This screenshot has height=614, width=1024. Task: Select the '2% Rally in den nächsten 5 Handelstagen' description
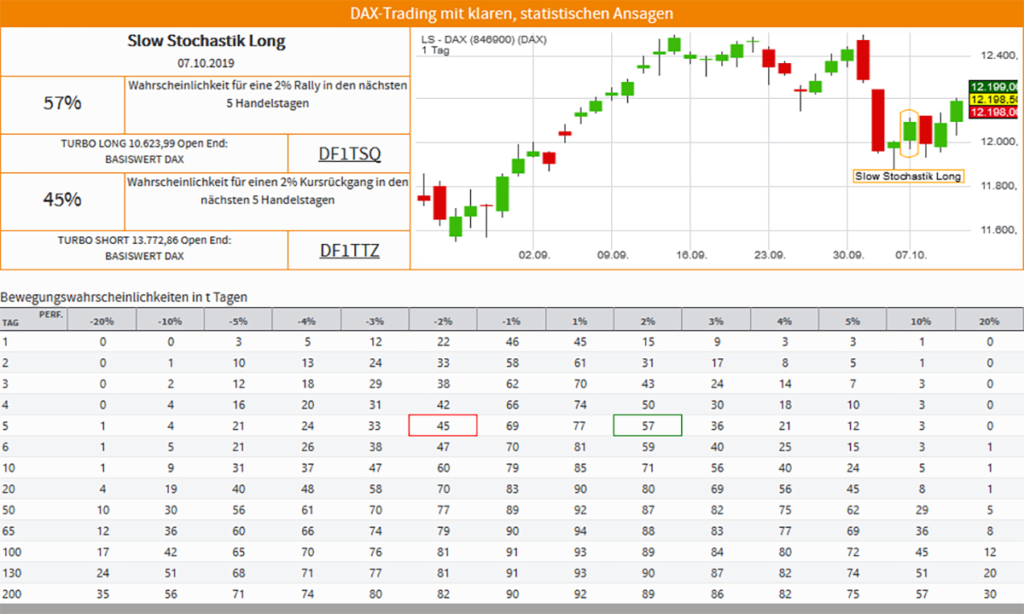click(267, 94)
